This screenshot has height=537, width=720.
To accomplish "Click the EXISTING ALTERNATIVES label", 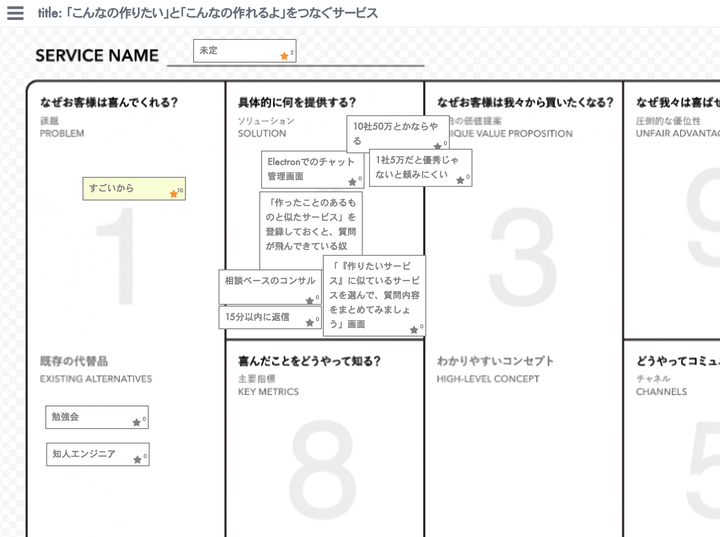I will [x=96, y=379].
